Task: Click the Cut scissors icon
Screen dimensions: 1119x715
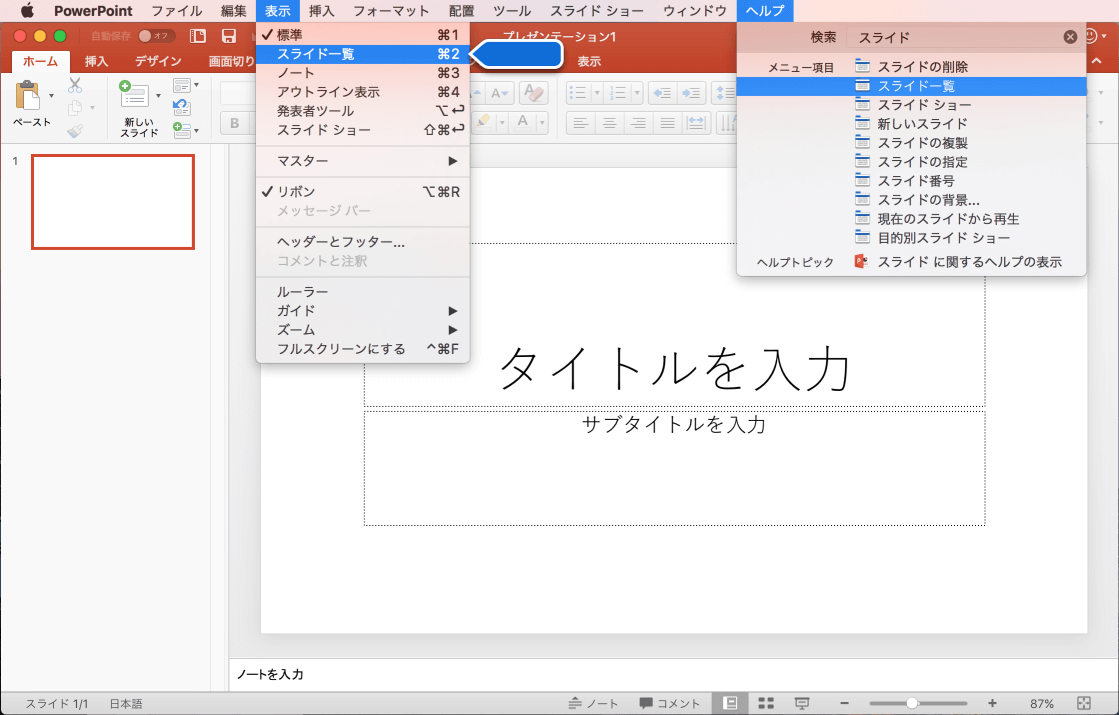Action: coord(75,86)
